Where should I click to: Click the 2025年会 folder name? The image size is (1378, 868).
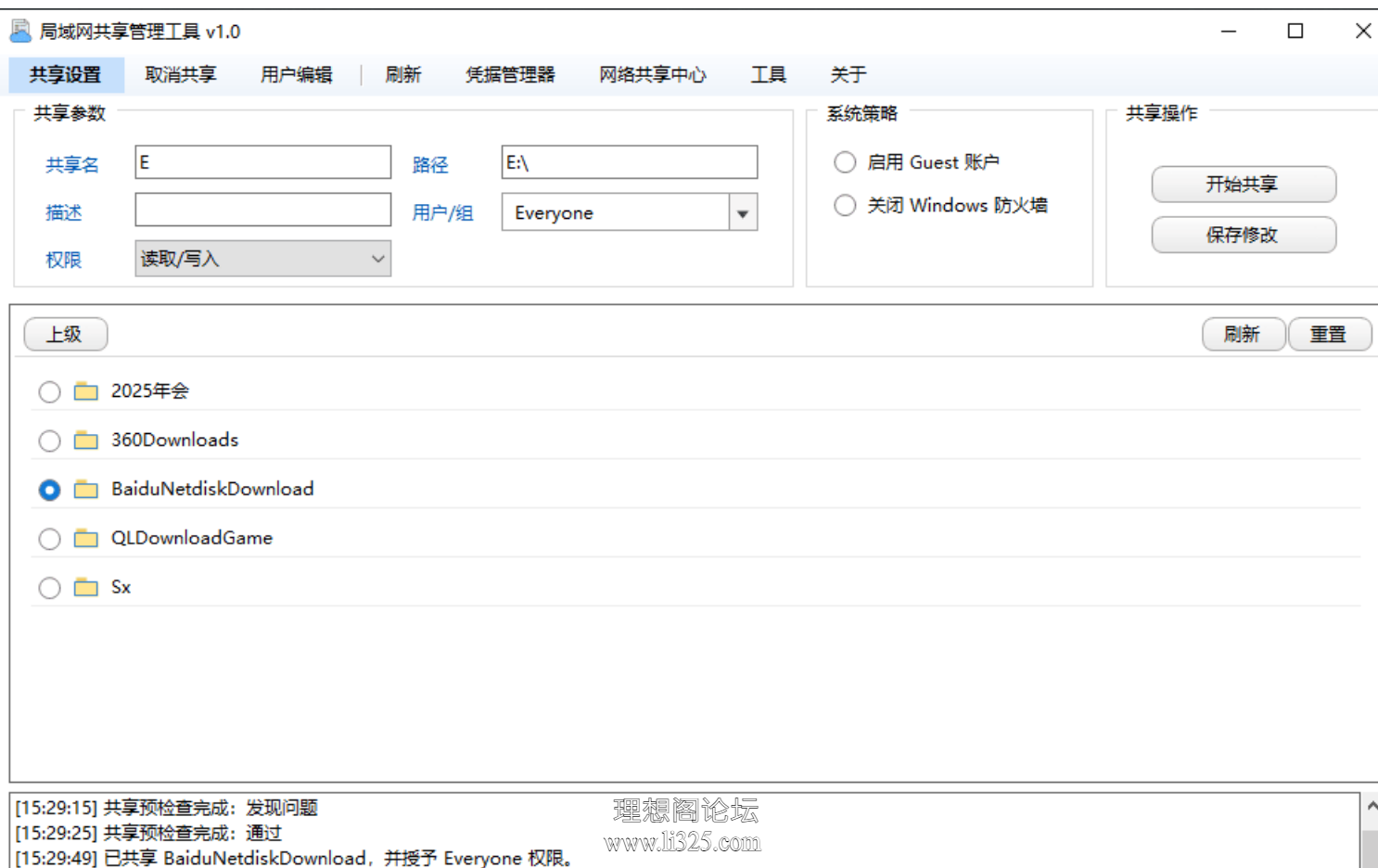(x=149, y=391)
